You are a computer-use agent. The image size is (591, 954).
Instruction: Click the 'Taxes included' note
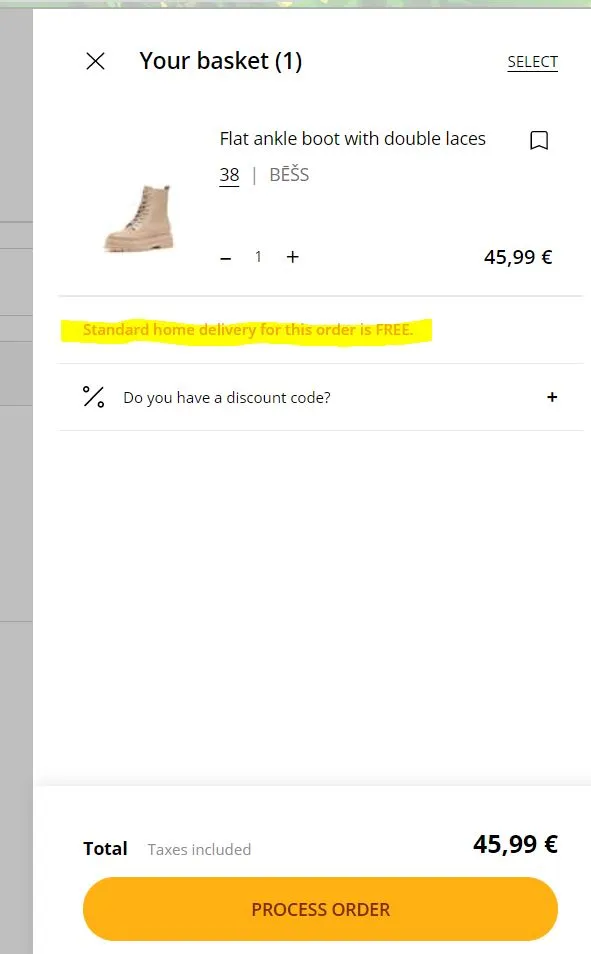(x=199, y=849)
